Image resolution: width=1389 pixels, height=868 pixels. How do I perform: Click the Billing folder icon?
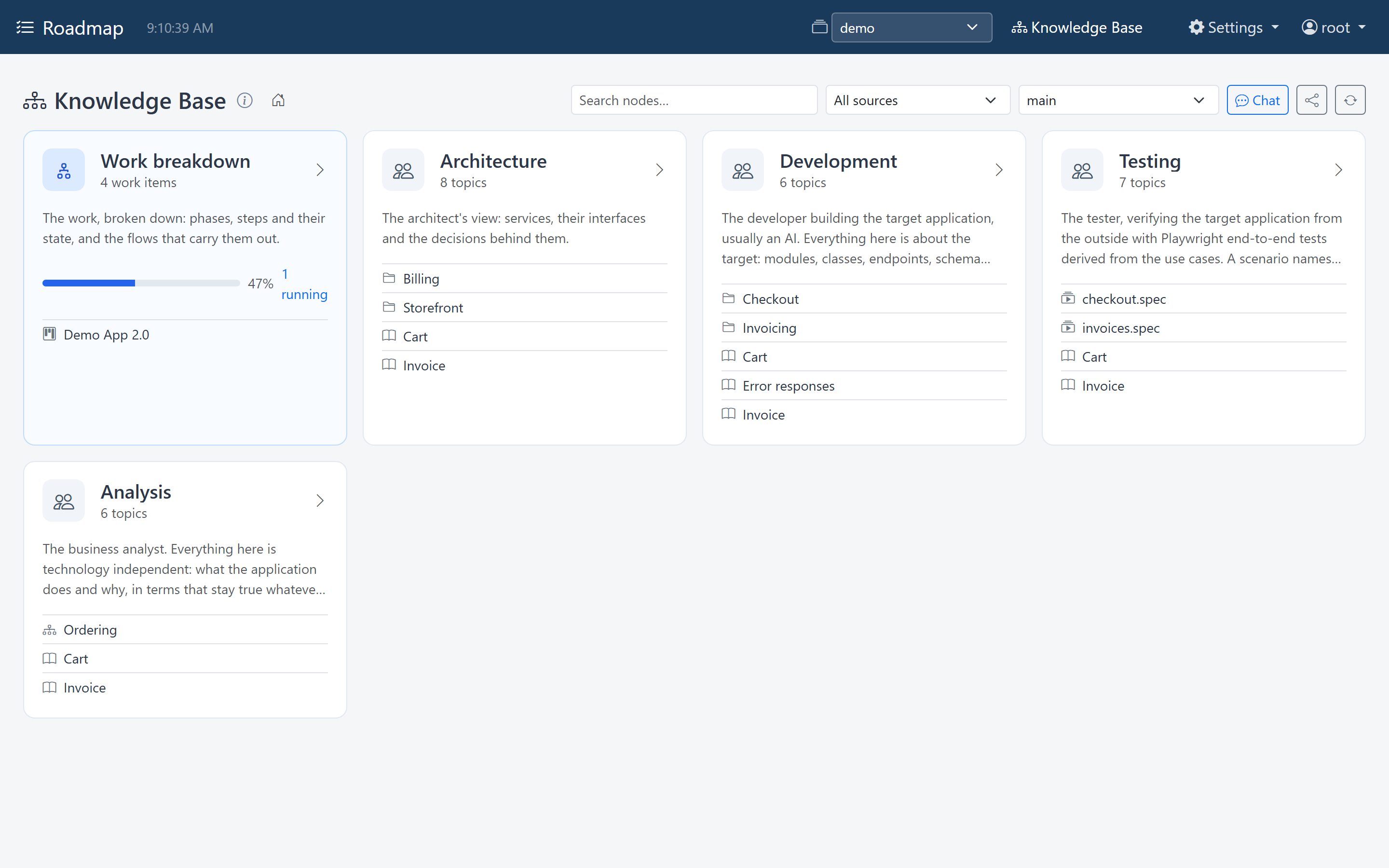tap(389, 278)
